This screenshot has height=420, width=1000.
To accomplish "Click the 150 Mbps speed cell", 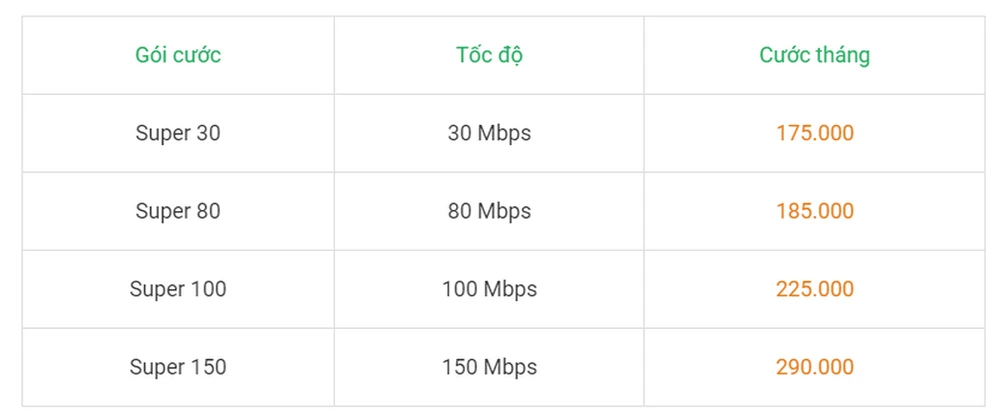I will point(489,367).
